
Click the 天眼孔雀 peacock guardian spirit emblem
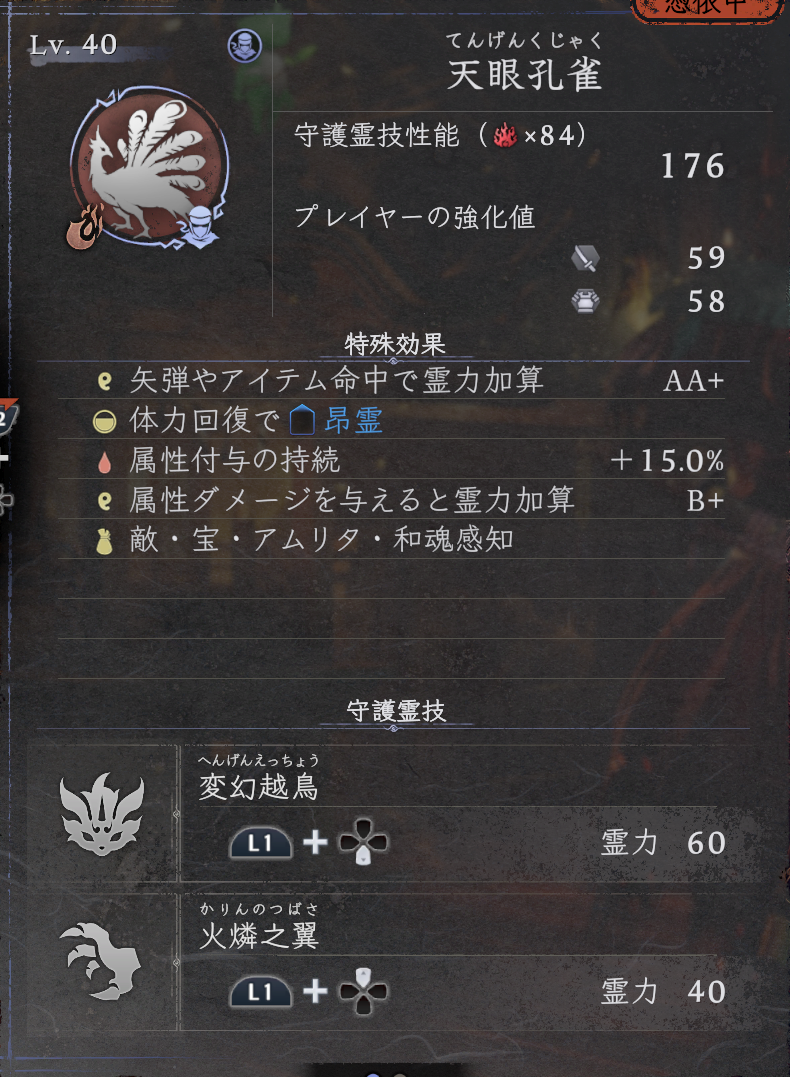(149, 167)
